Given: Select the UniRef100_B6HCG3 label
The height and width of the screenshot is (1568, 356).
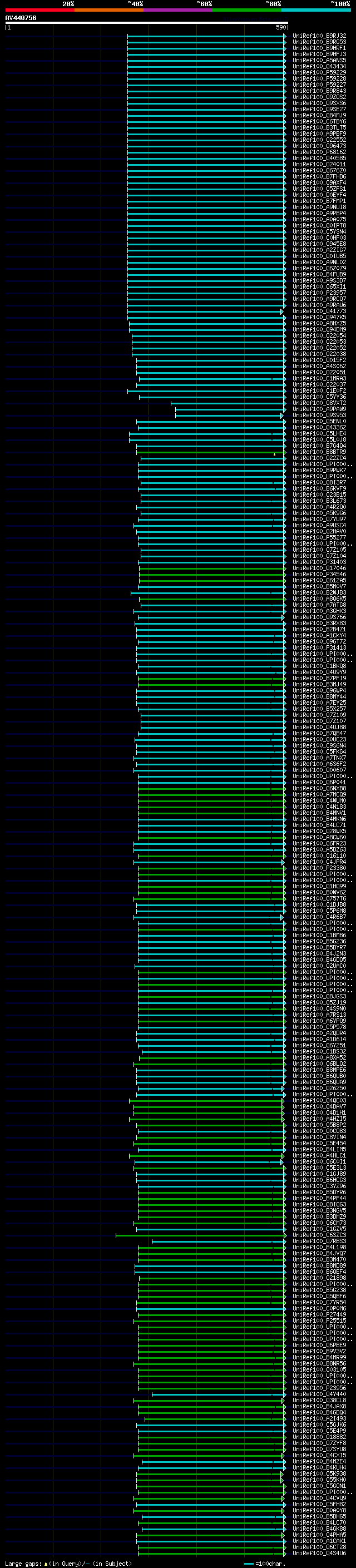Looking at the screenshot, I should pos(319,1180).
